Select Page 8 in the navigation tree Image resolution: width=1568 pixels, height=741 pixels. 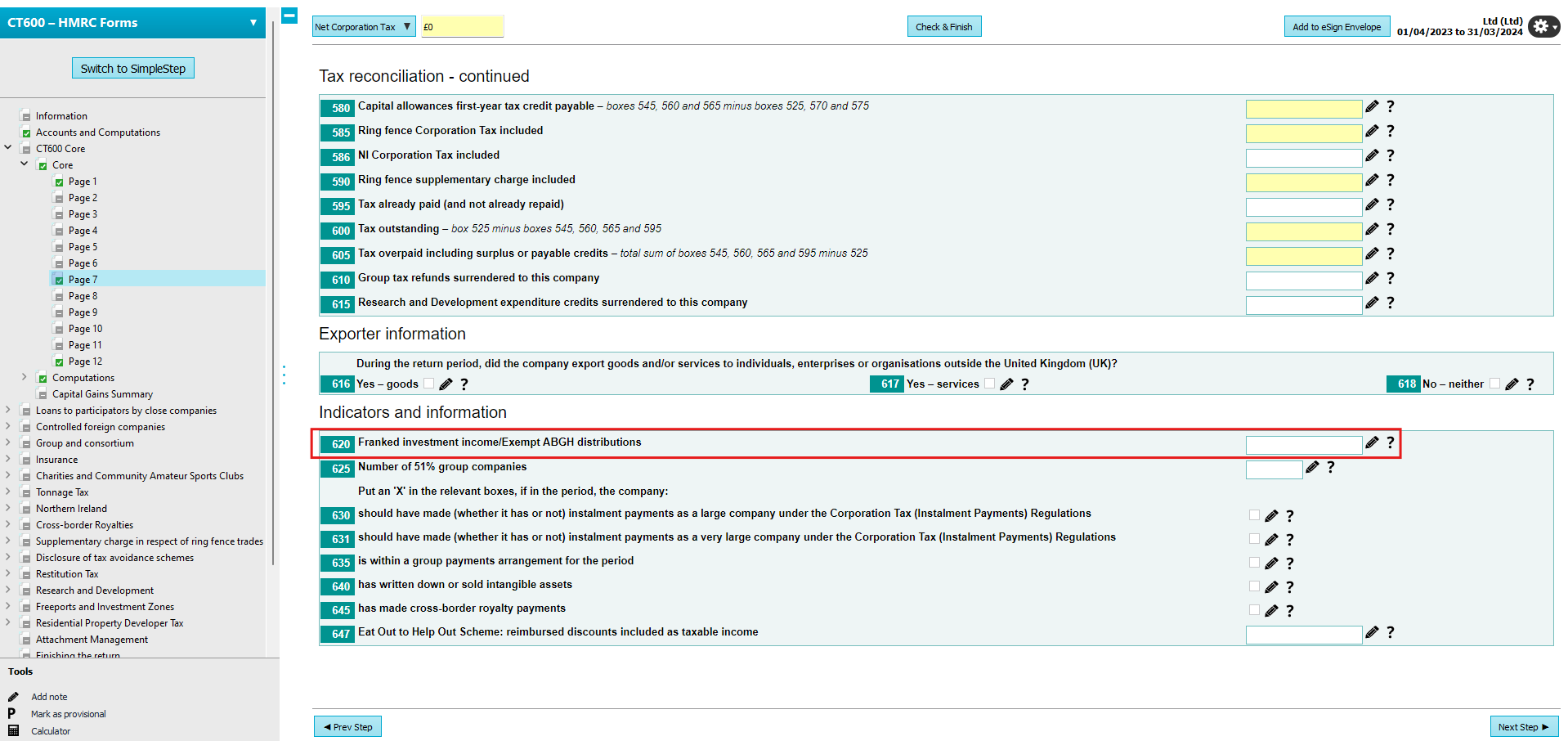[83, 296]
